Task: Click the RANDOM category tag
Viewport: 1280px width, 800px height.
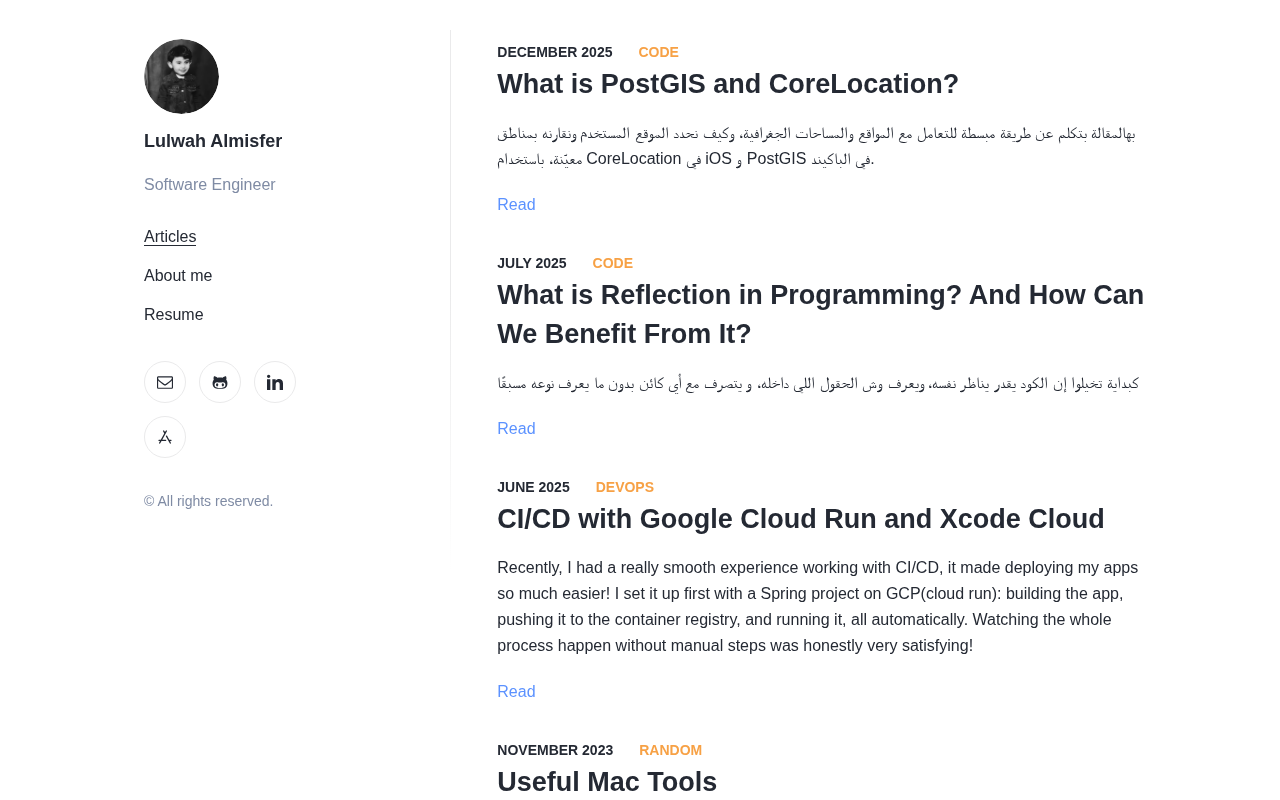Action: point(670,750)
